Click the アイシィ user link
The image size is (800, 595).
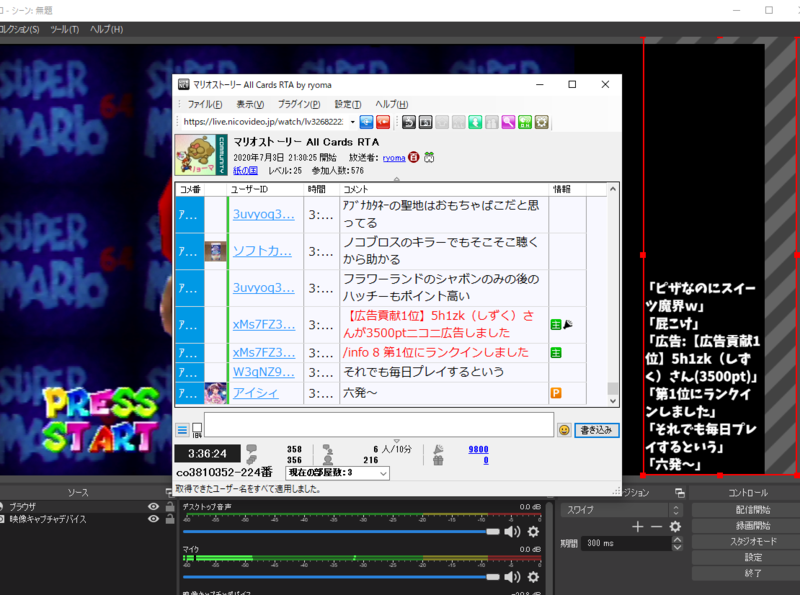point(256,393)
